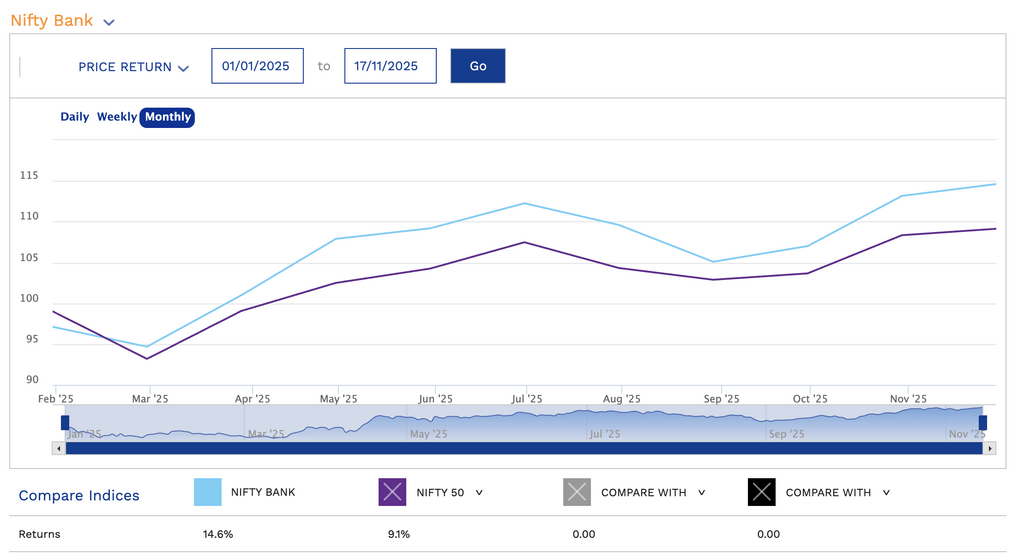
Task: Expand the PRICE RETURN dropdown
Action: tap(134, 67)
